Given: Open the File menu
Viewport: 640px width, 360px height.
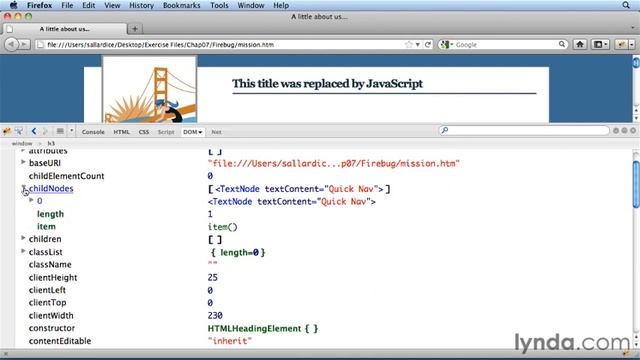Looking at the screenshot, I should tap(67, 5).
